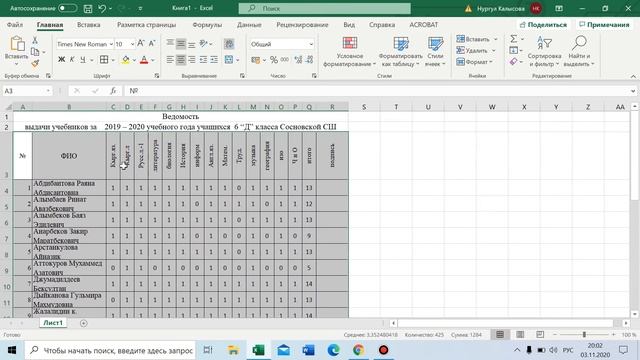640x360 pixels.
Task: Click the large Paste clipboard icon
Action: [x=17, y=44]
